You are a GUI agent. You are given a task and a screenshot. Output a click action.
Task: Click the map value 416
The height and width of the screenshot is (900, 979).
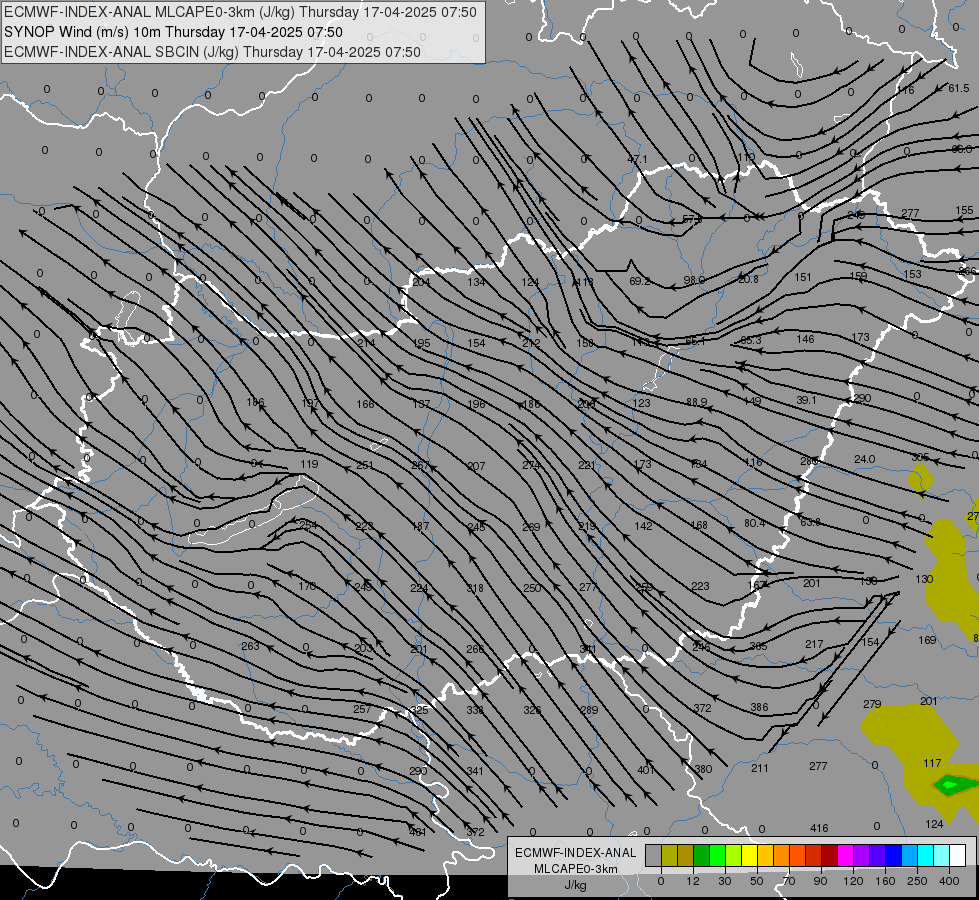pos(819,828)
